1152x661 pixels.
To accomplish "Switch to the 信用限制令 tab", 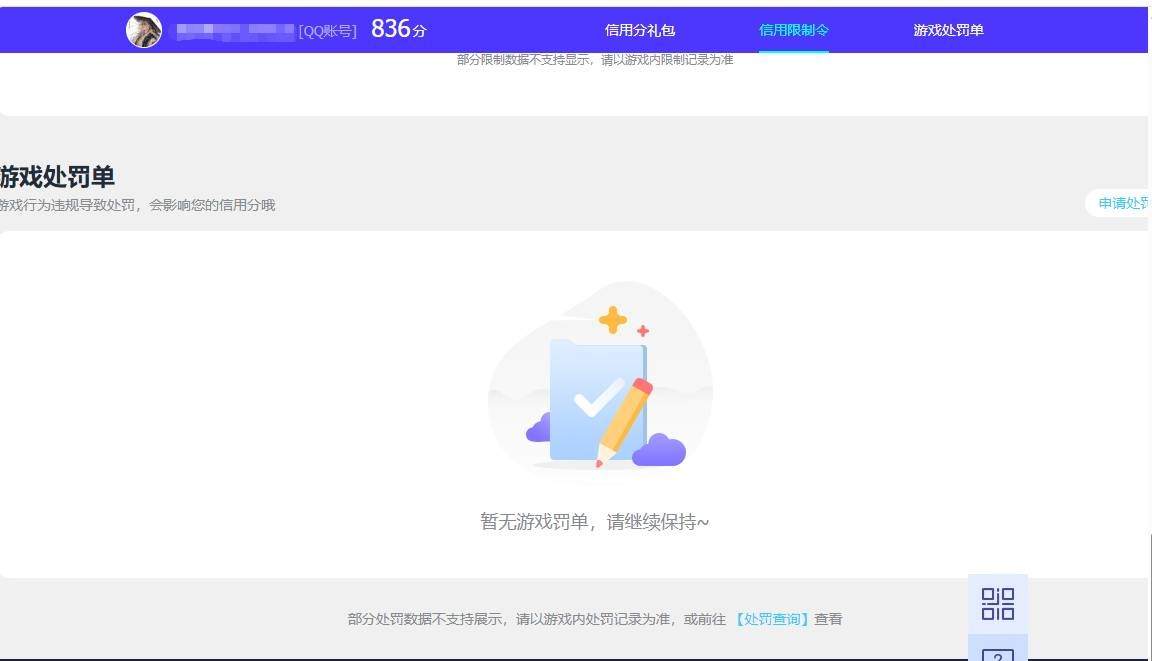I will pyautogui.click(x=793, y=30).
